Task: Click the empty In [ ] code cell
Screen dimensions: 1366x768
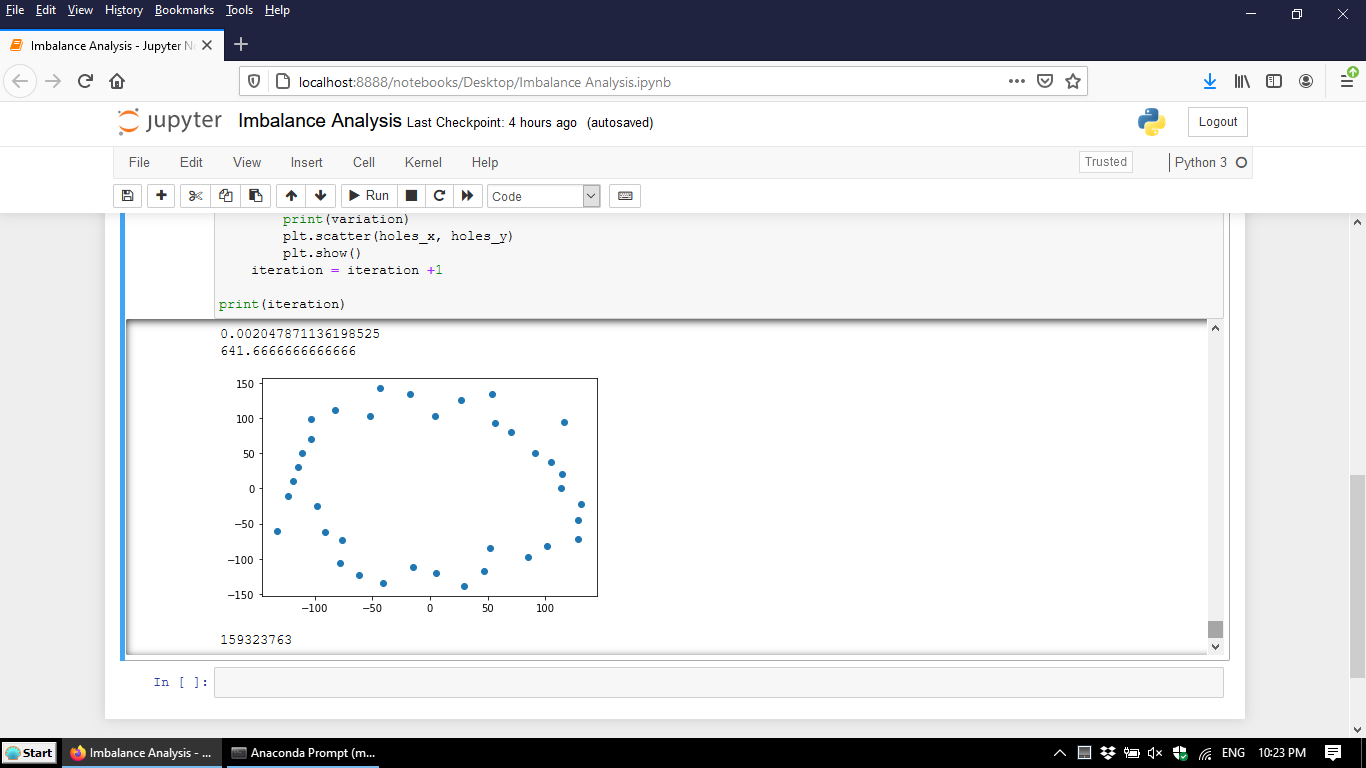Action: 718,682
